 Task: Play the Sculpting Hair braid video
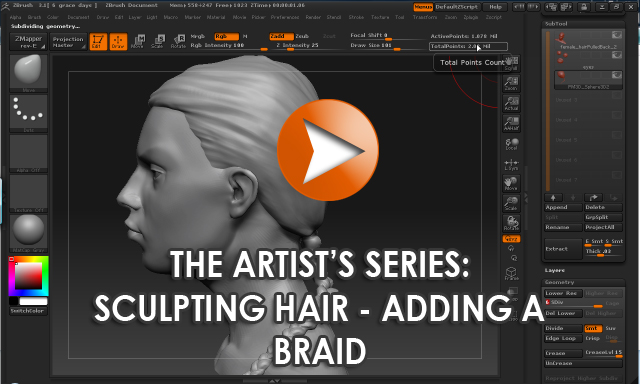point(328,150)
